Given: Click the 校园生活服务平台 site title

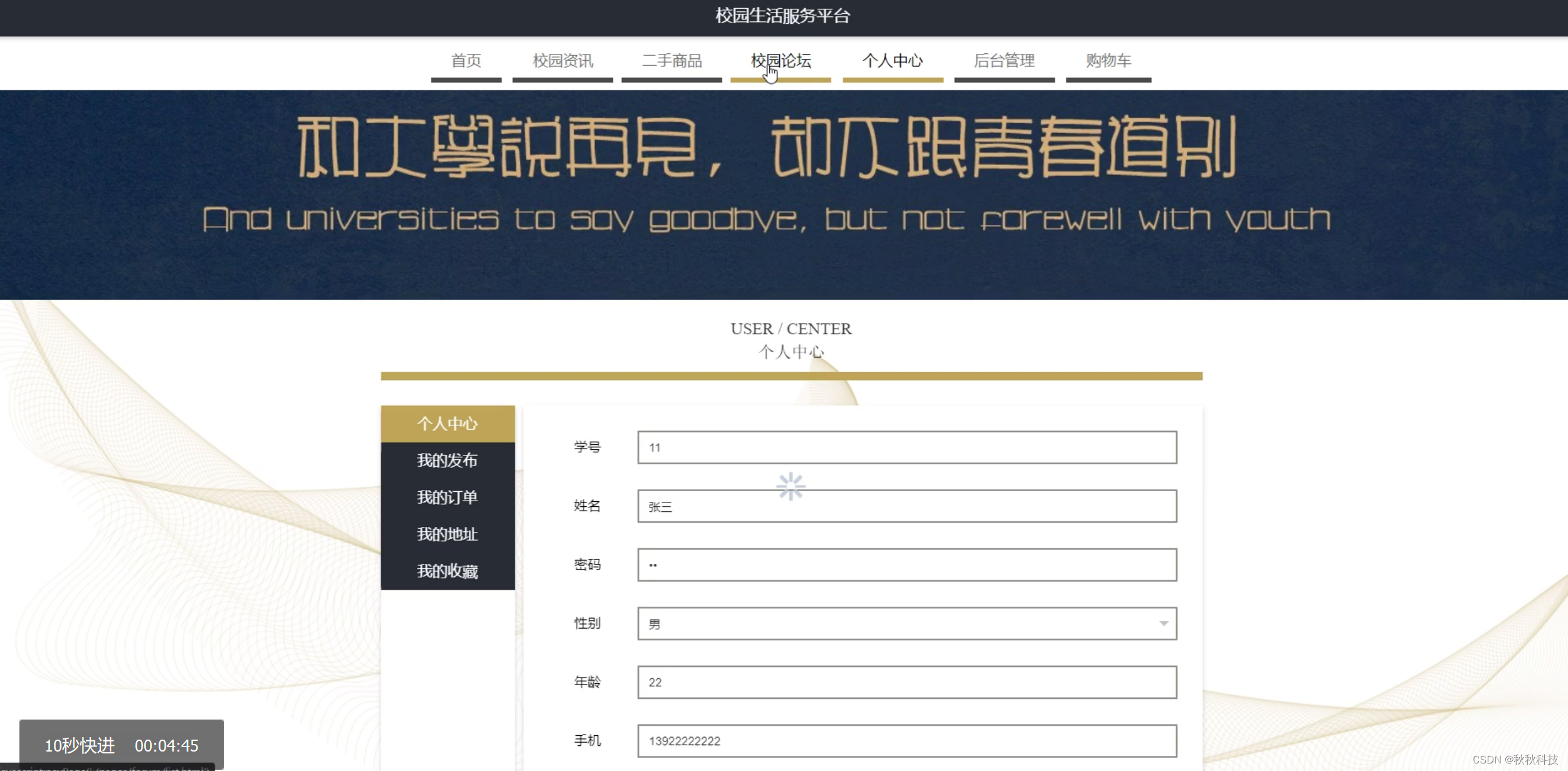Looking at the screenshot, I should click(x=783, y=16).
